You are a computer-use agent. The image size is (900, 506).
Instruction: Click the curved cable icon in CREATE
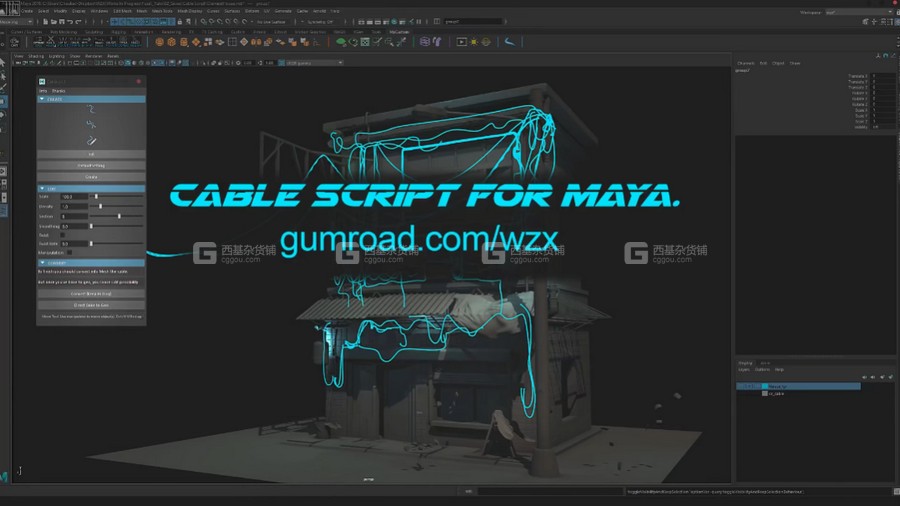click(91, 110)
